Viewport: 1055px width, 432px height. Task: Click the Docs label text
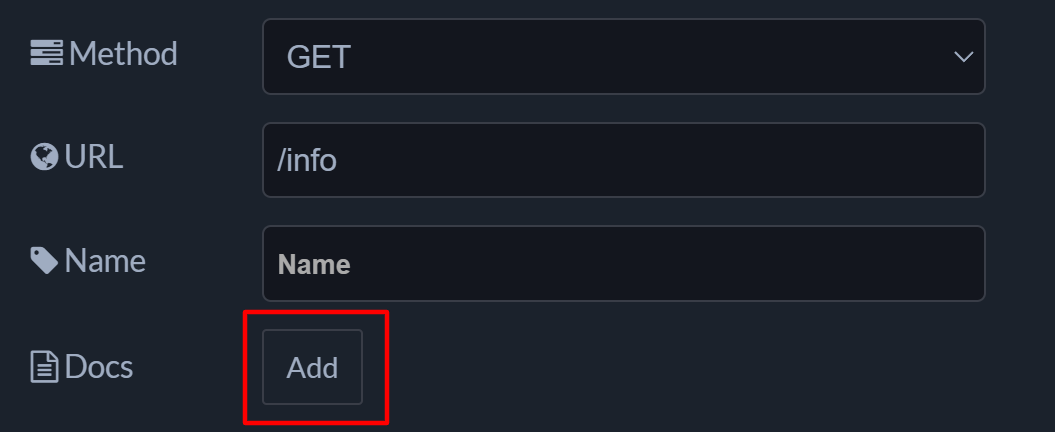pos(99,367)
